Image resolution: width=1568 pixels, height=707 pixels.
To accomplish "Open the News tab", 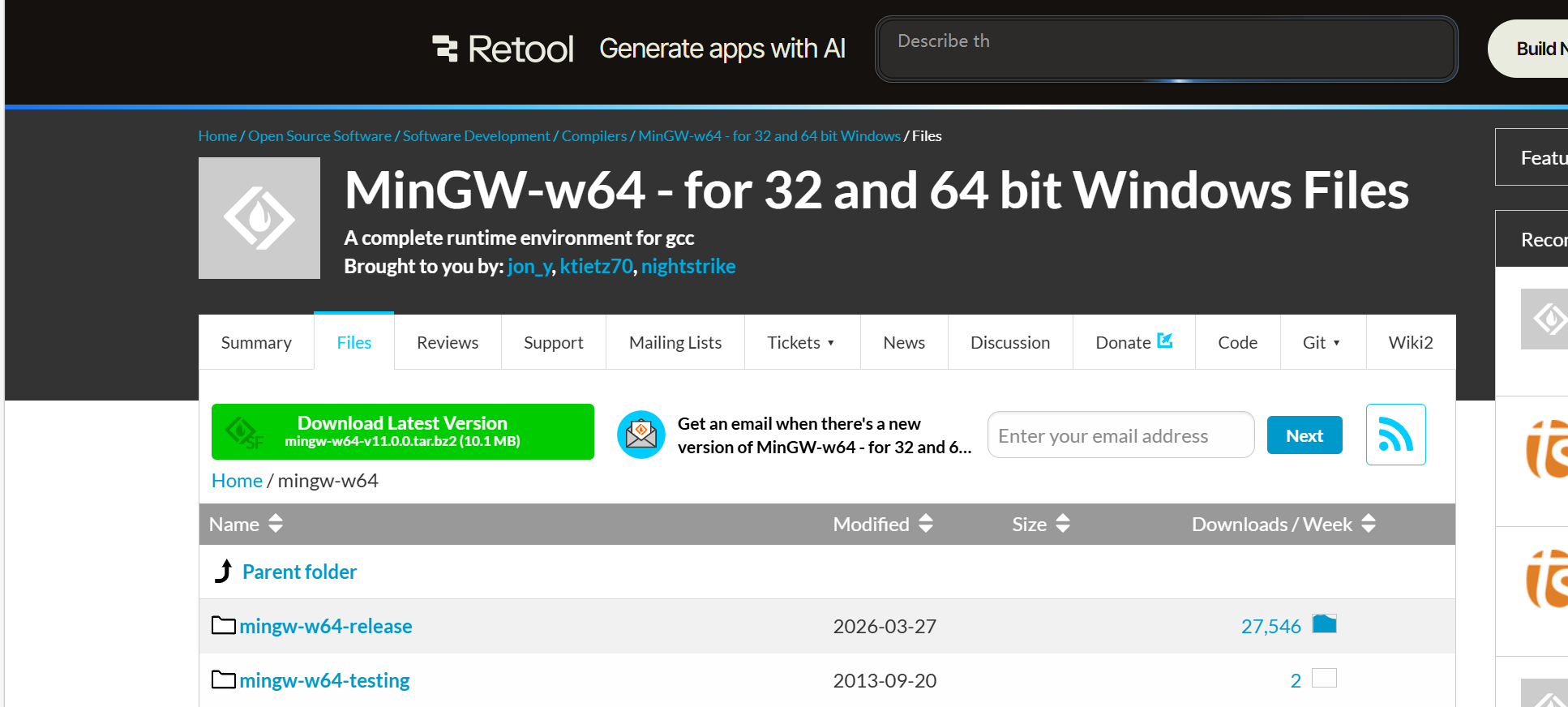I will tap(904, 342).
